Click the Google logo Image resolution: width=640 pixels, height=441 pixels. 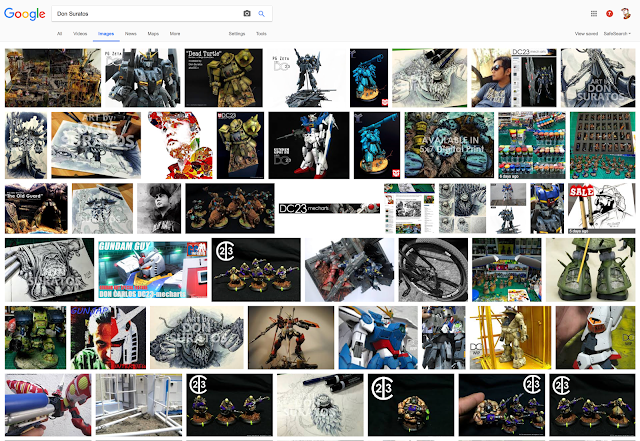click(24, 13)
